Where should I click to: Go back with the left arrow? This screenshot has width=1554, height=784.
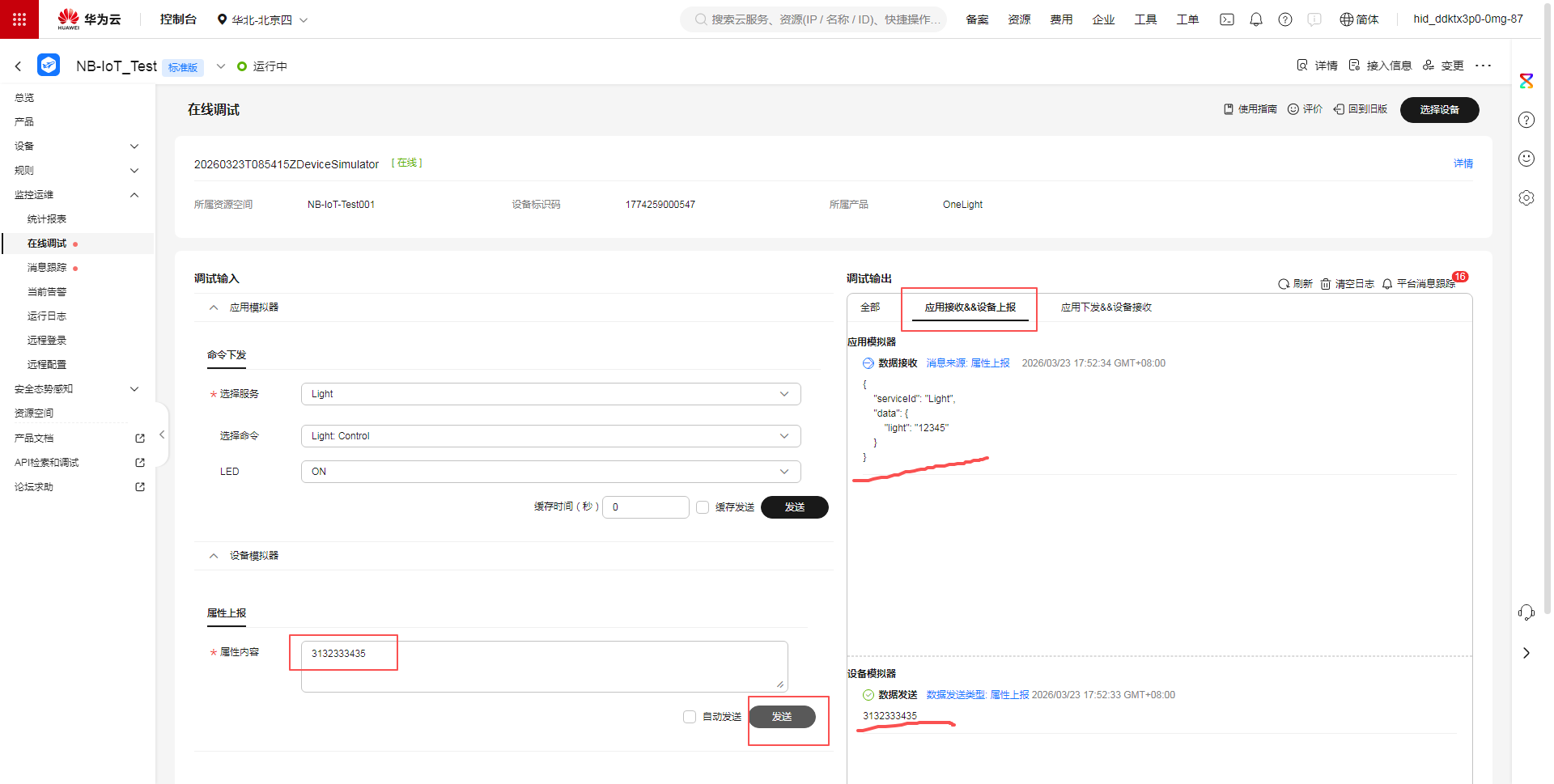(x=18, y=66)
